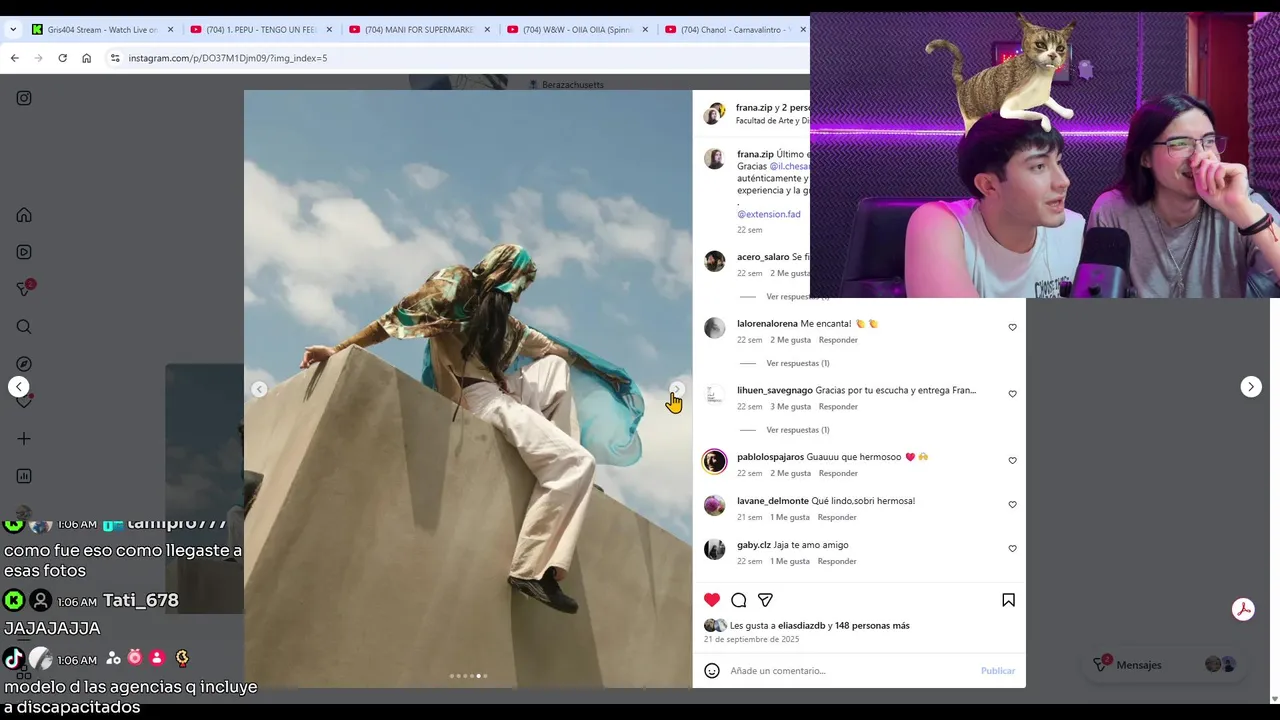Viewport: 1280px width, 720px height.
Task: Switch to W&W - OIIA OIIA tab
Action: coord(577,30)
